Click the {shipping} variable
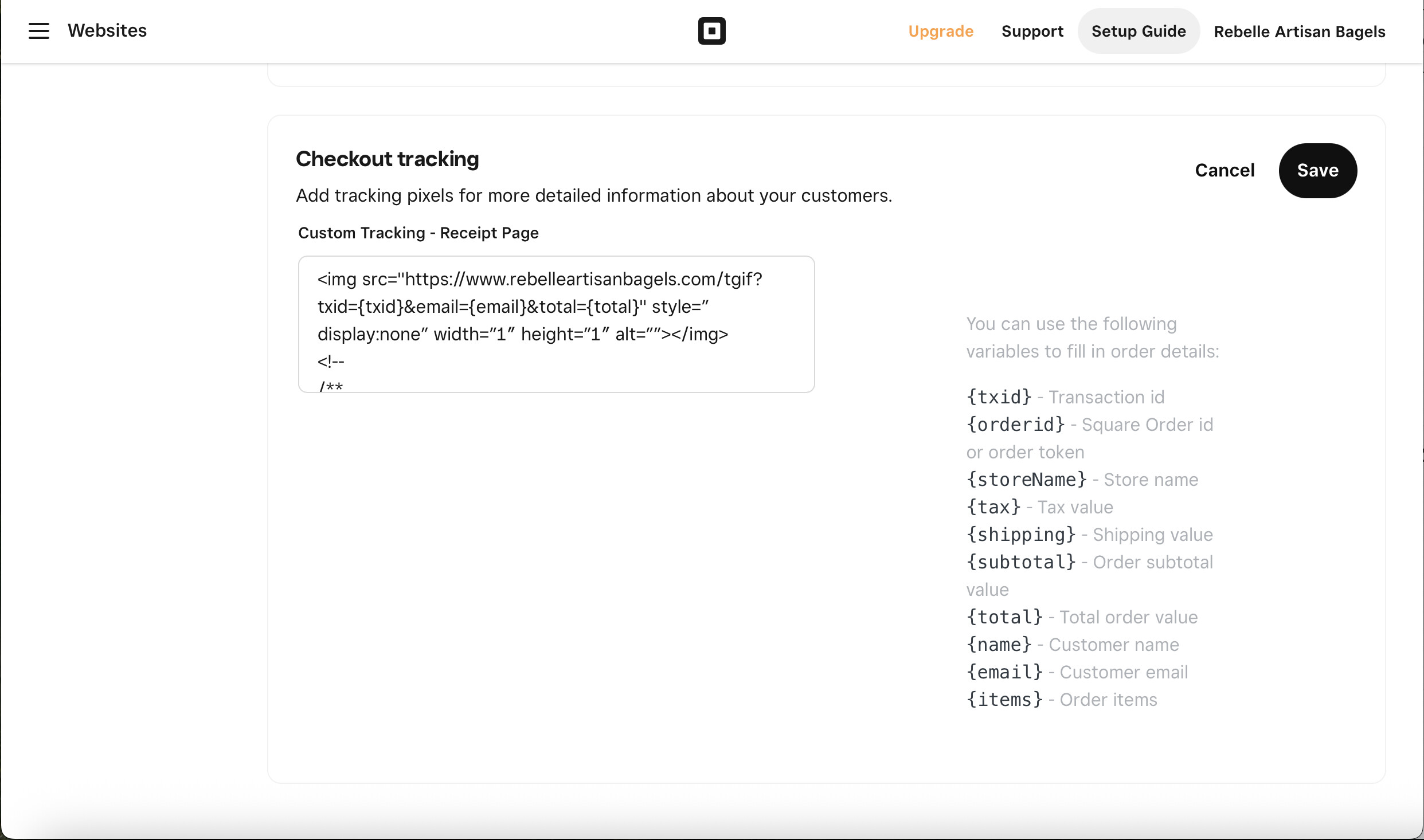Viewport: 1424px width, 840px height. [1020, 535]
